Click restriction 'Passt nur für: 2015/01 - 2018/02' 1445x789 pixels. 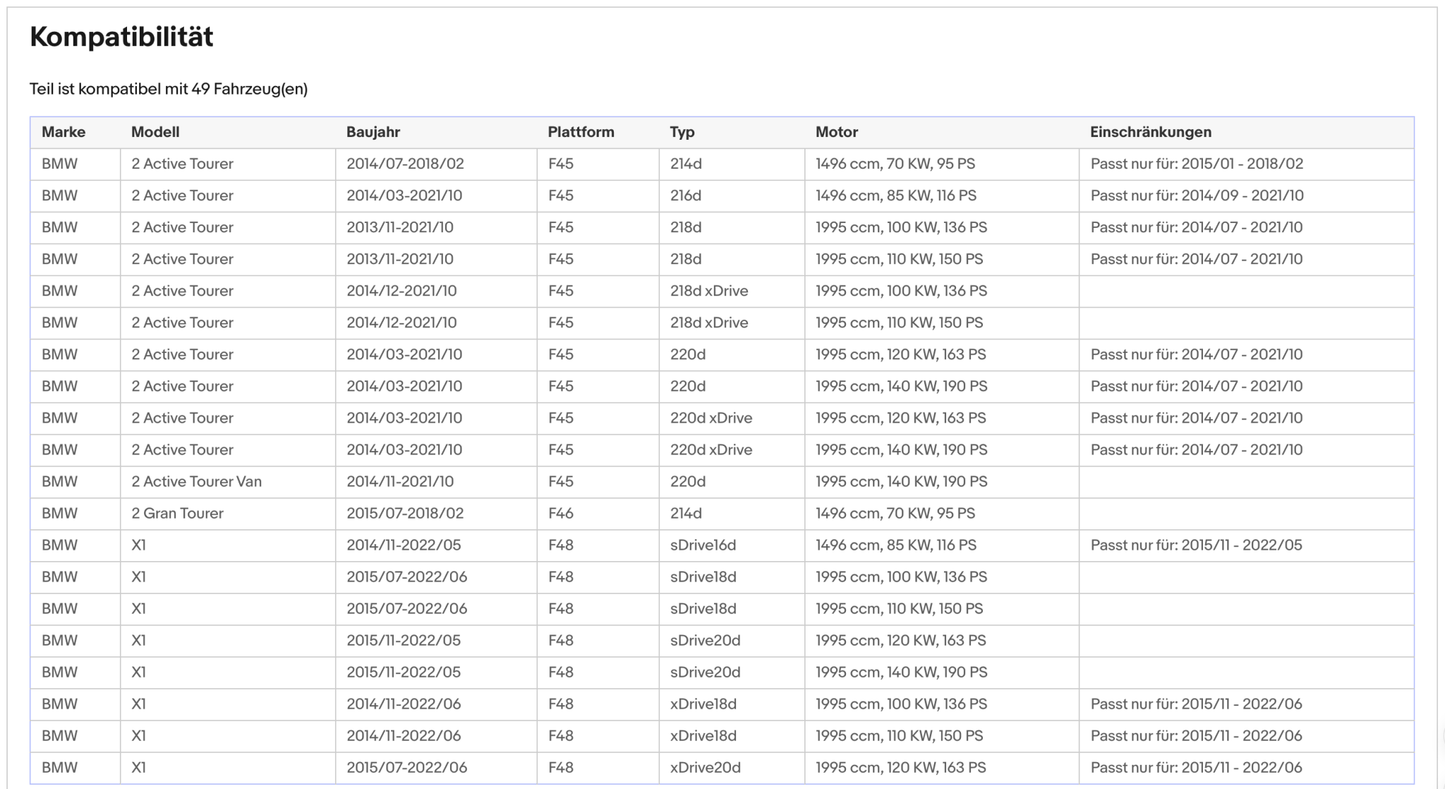point(1197,164)
